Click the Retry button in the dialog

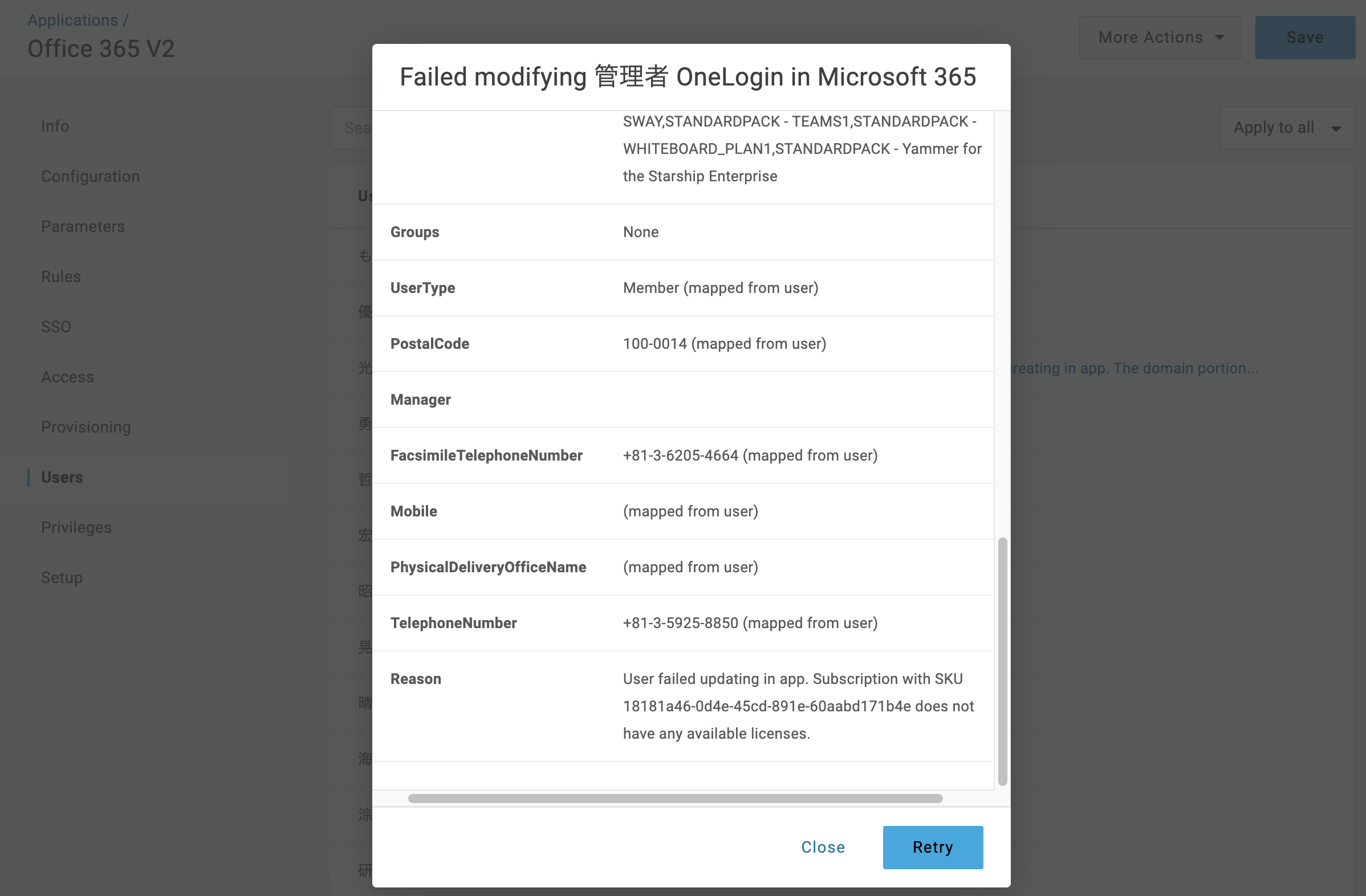(933, 846)
